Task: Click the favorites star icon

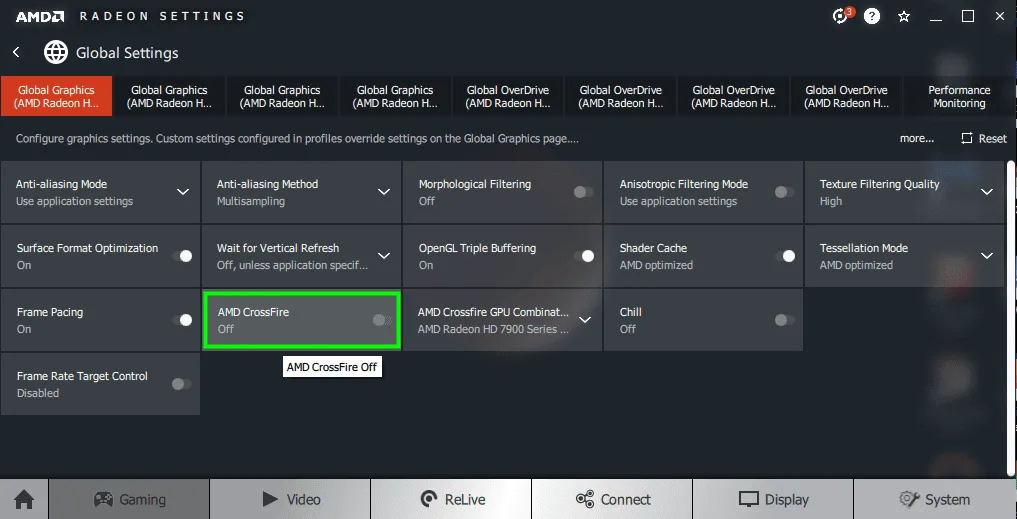Action: point(903,16)
